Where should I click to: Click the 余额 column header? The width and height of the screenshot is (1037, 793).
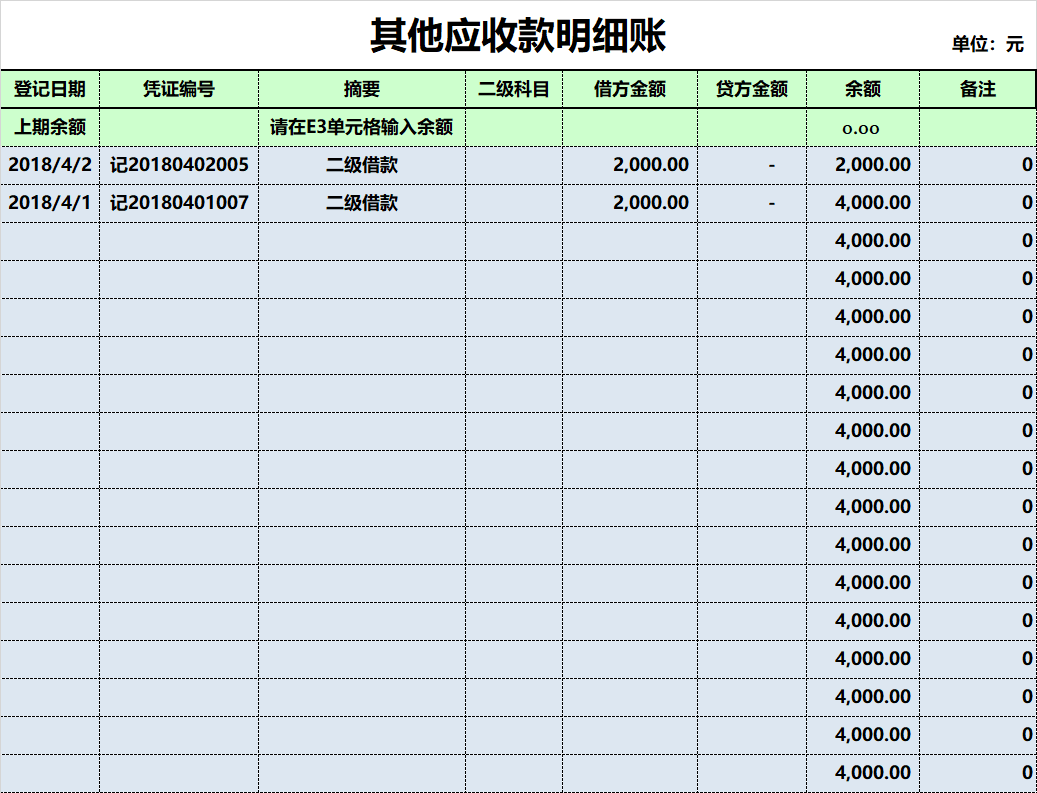coord(863,89)
